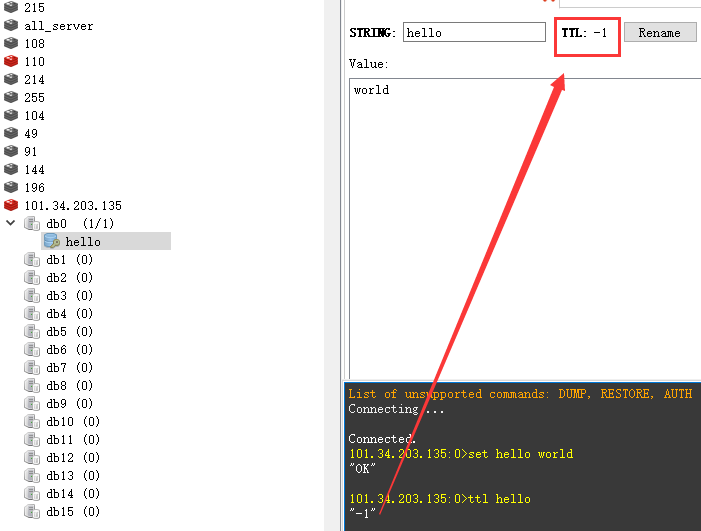The image size is (701, 531).
Task: Collapse the db0 database node
Action: tap(11, 224)
